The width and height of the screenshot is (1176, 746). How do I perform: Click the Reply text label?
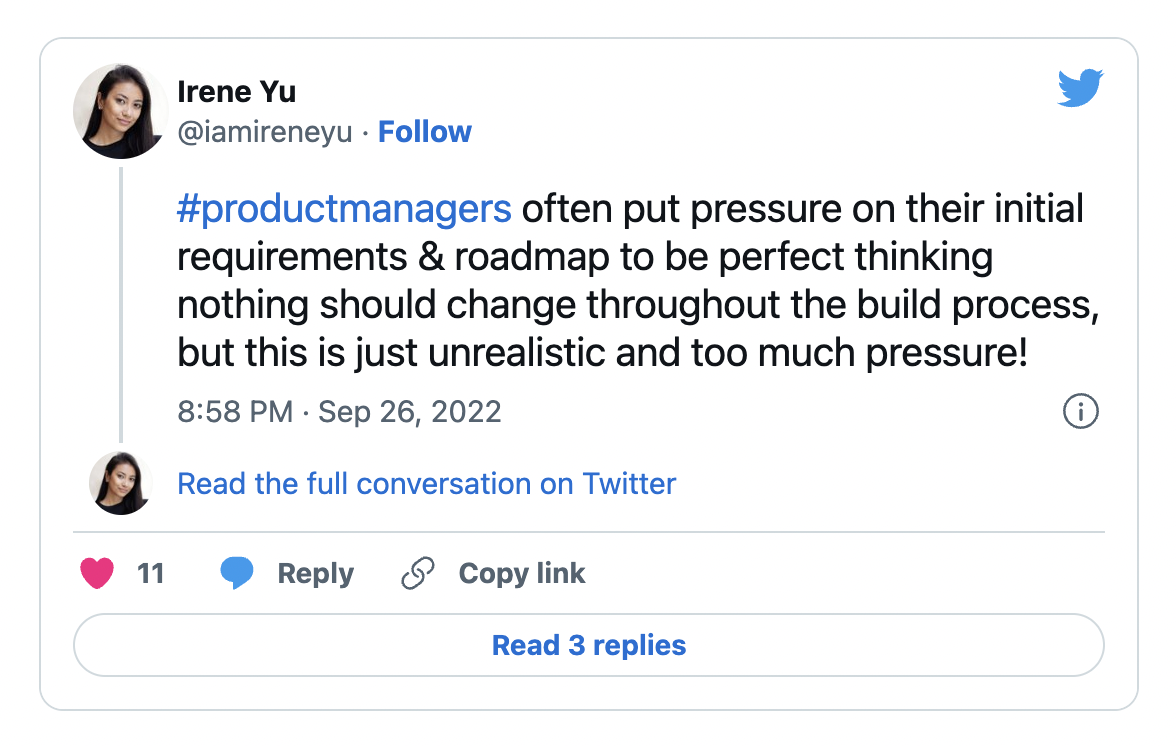(315, 574)
